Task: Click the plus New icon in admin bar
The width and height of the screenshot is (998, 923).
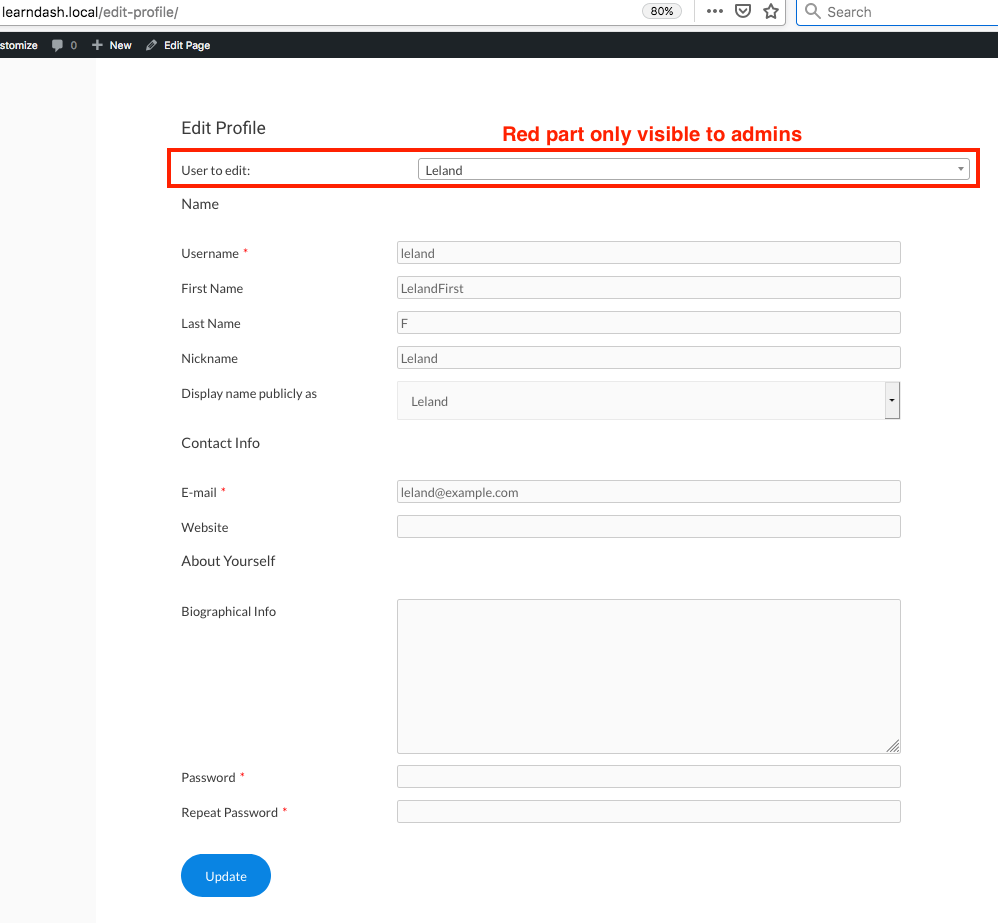Action: (x=97, y=45)
